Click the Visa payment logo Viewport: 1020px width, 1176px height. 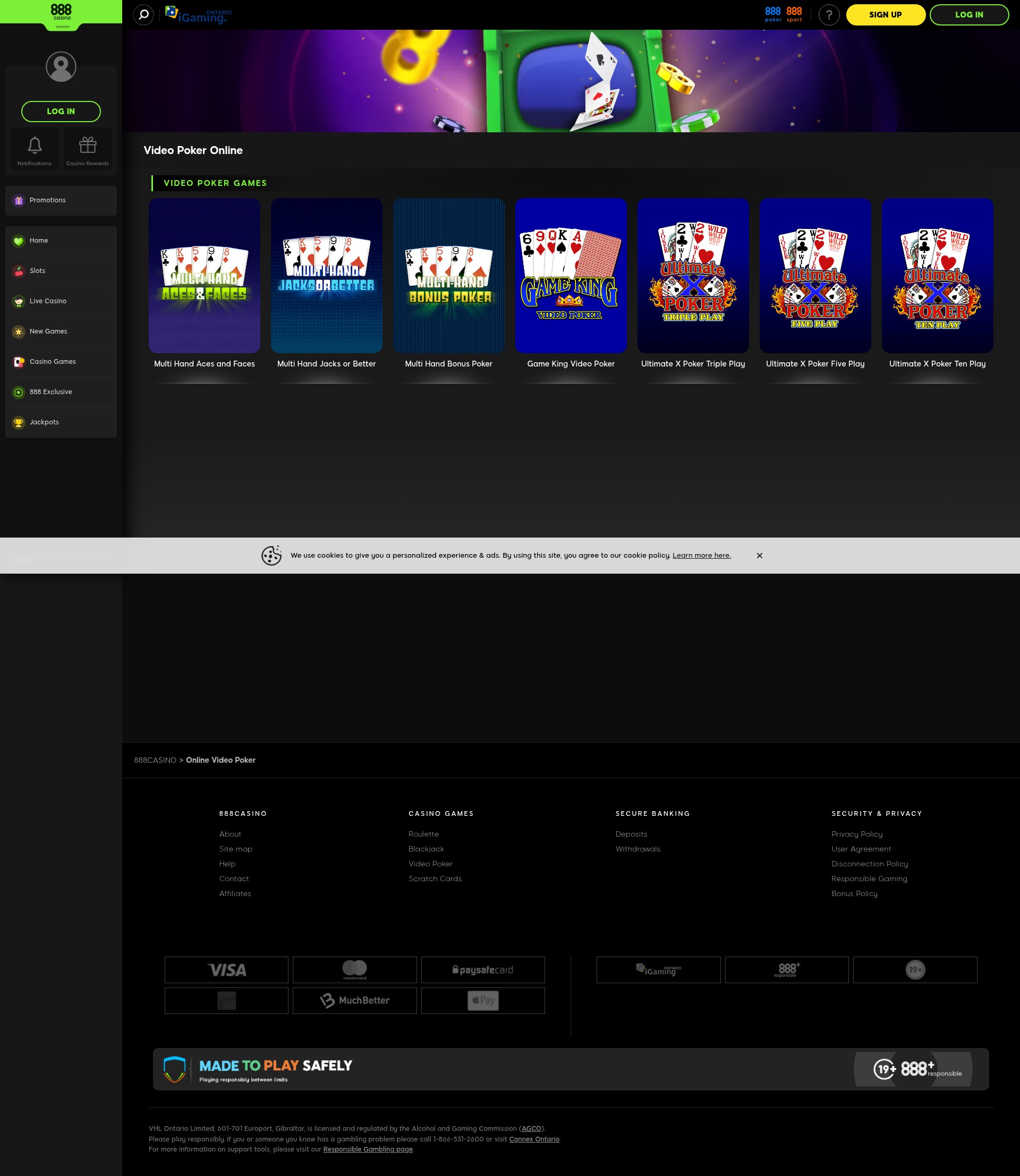(226, 969)
